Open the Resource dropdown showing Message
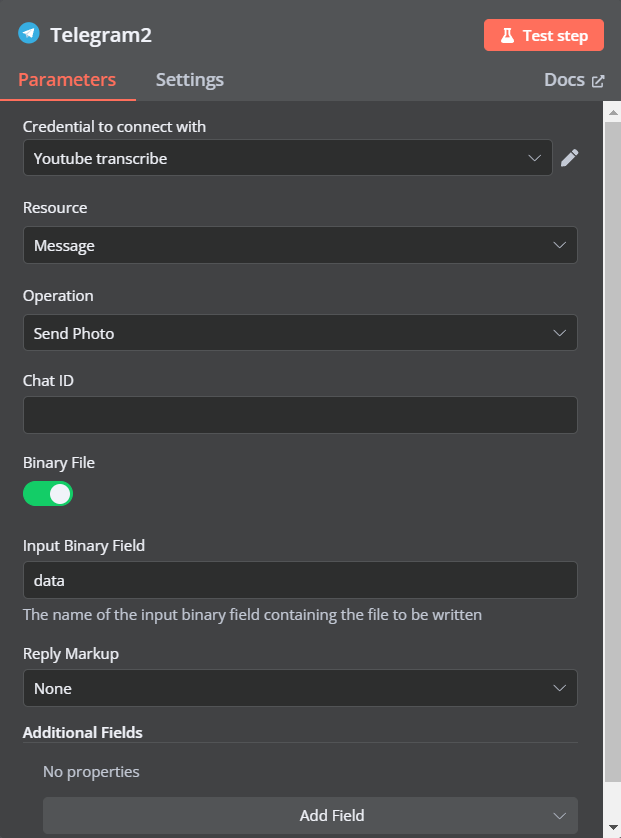Screen dimensions: 621x838 point(300,245)
